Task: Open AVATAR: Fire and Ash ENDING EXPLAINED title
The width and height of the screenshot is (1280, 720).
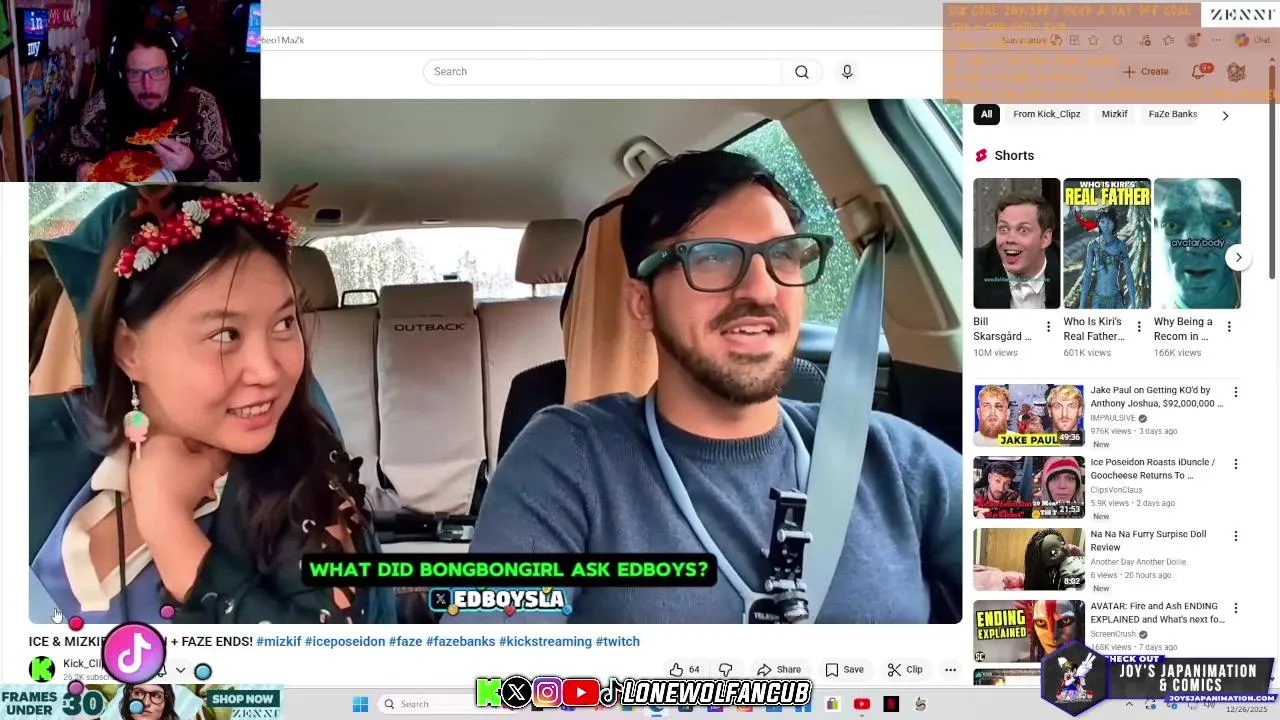Action: [1157, 613]
